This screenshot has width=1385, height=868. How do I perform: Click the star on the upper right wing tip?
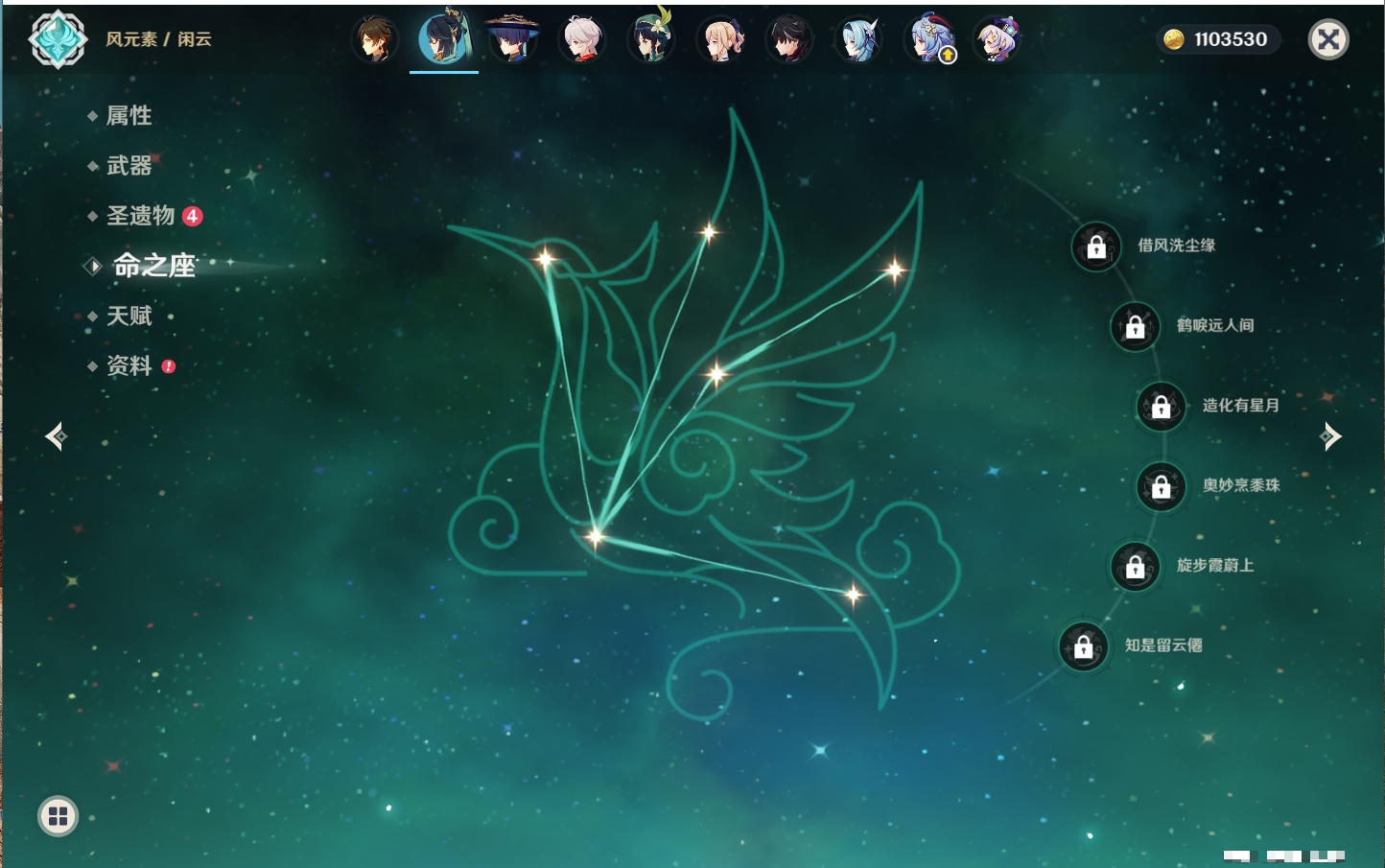(x=894, y=270)
